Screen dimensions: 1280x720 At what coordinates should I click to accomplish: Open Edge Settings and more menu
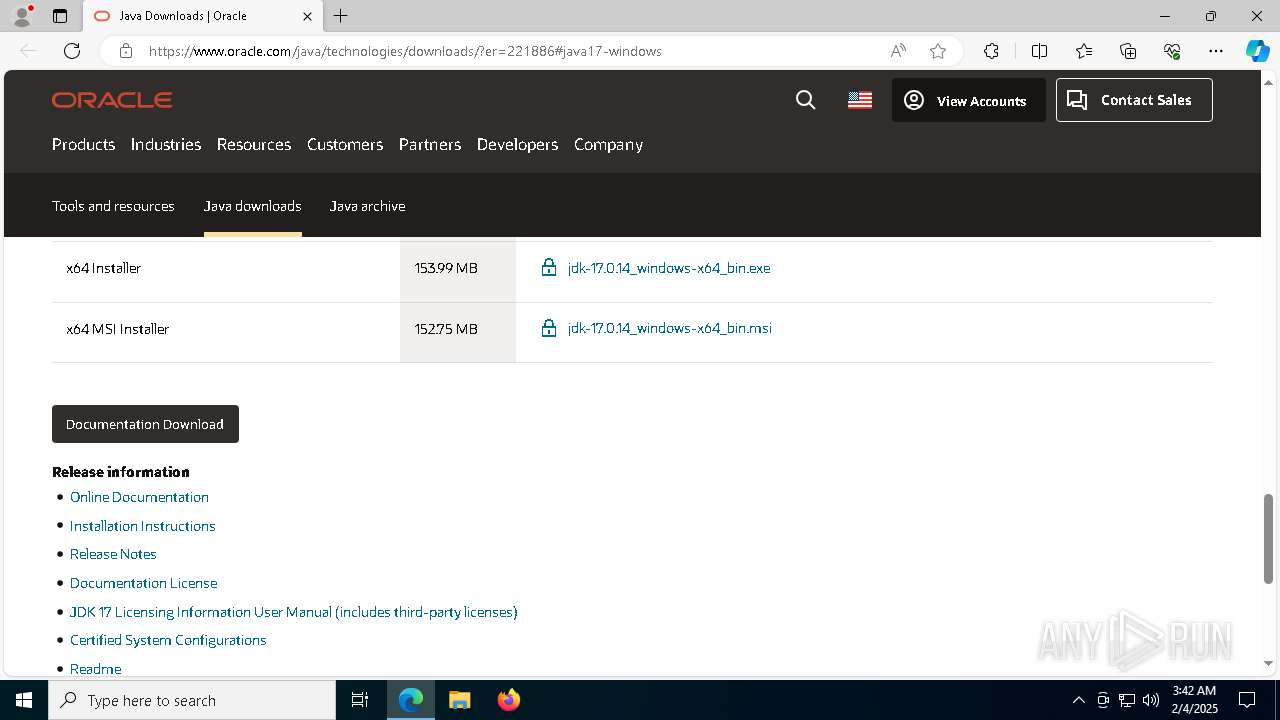point(1216,51)
